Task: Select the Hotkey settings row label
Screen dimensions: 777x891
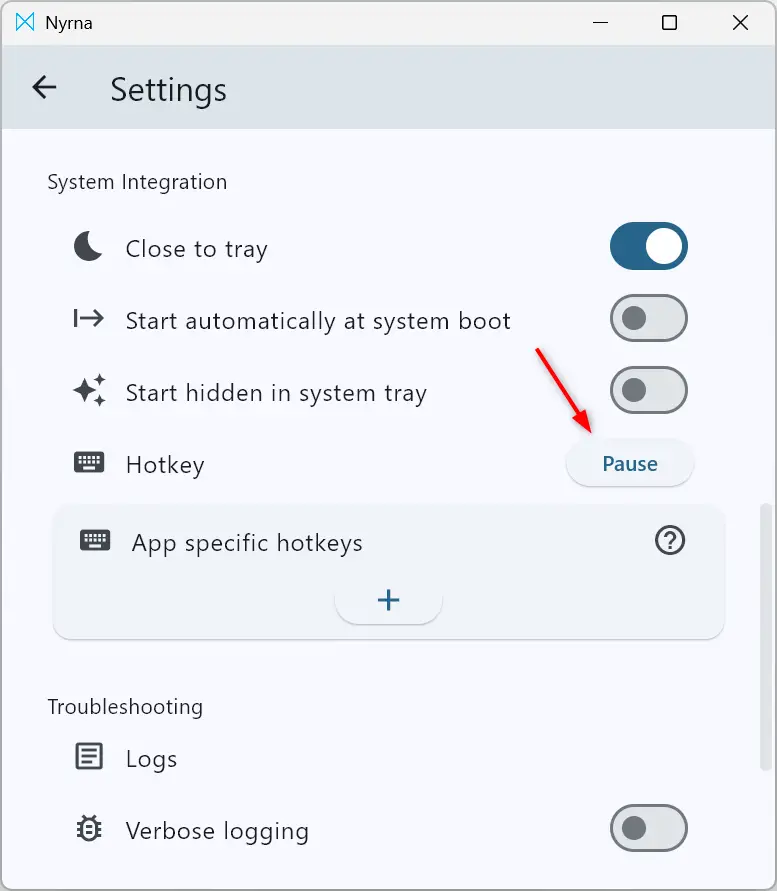Action: 165,465
